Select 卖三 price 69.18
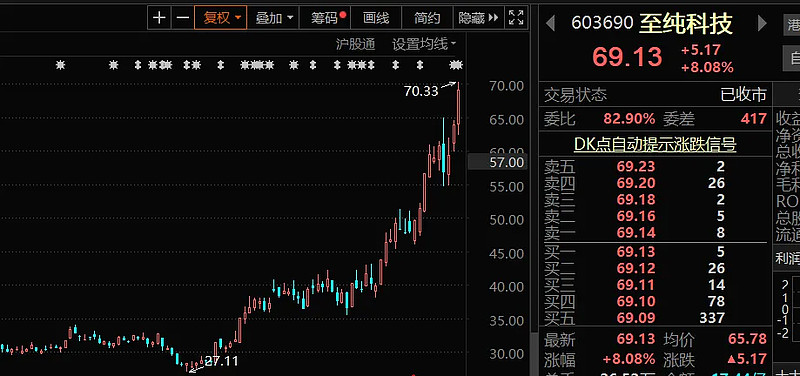 tap(636, 199)
